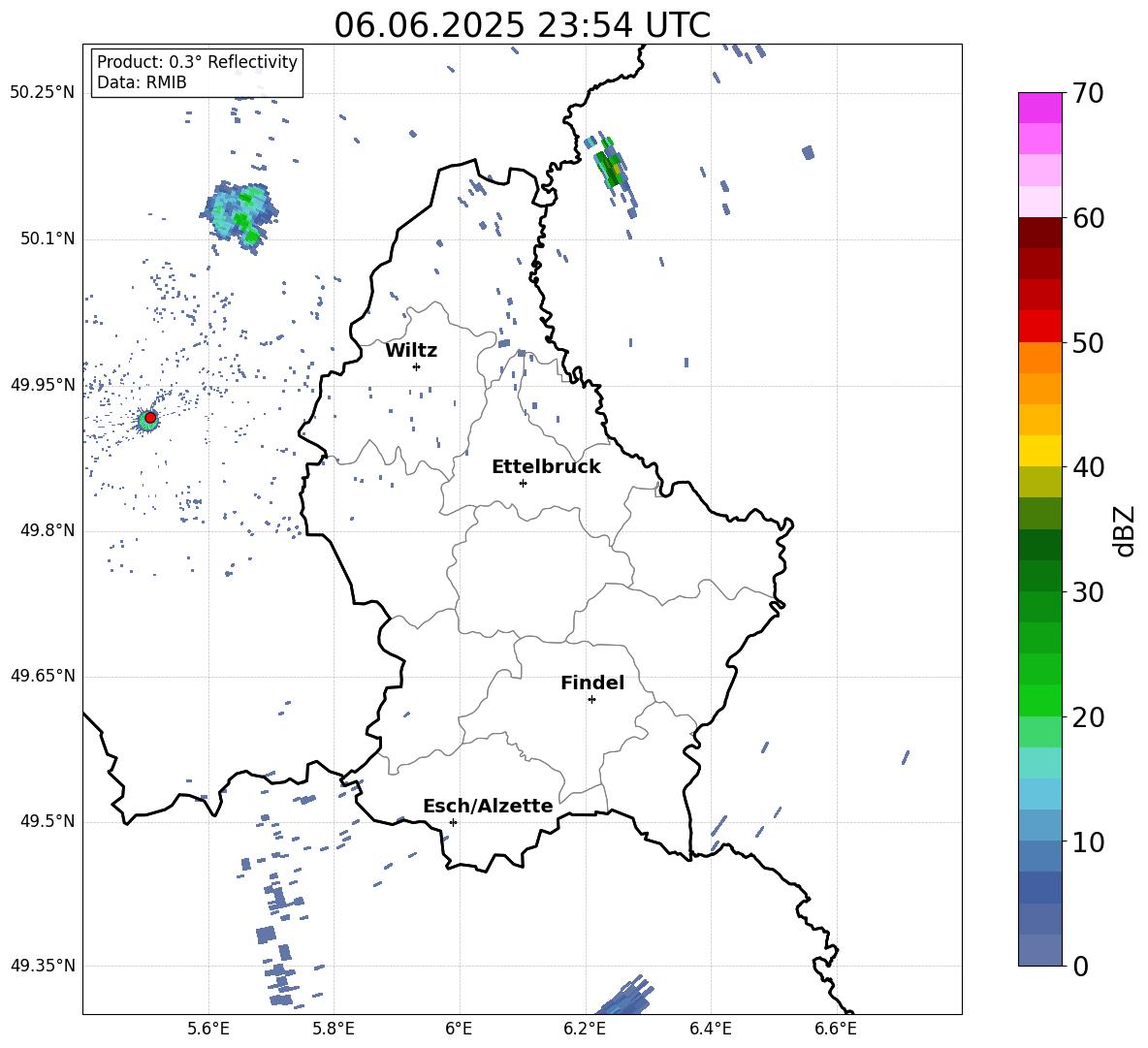
Task: Click the dark maroon colorbar segment just below 60
Action: (x=1039, y=233)
